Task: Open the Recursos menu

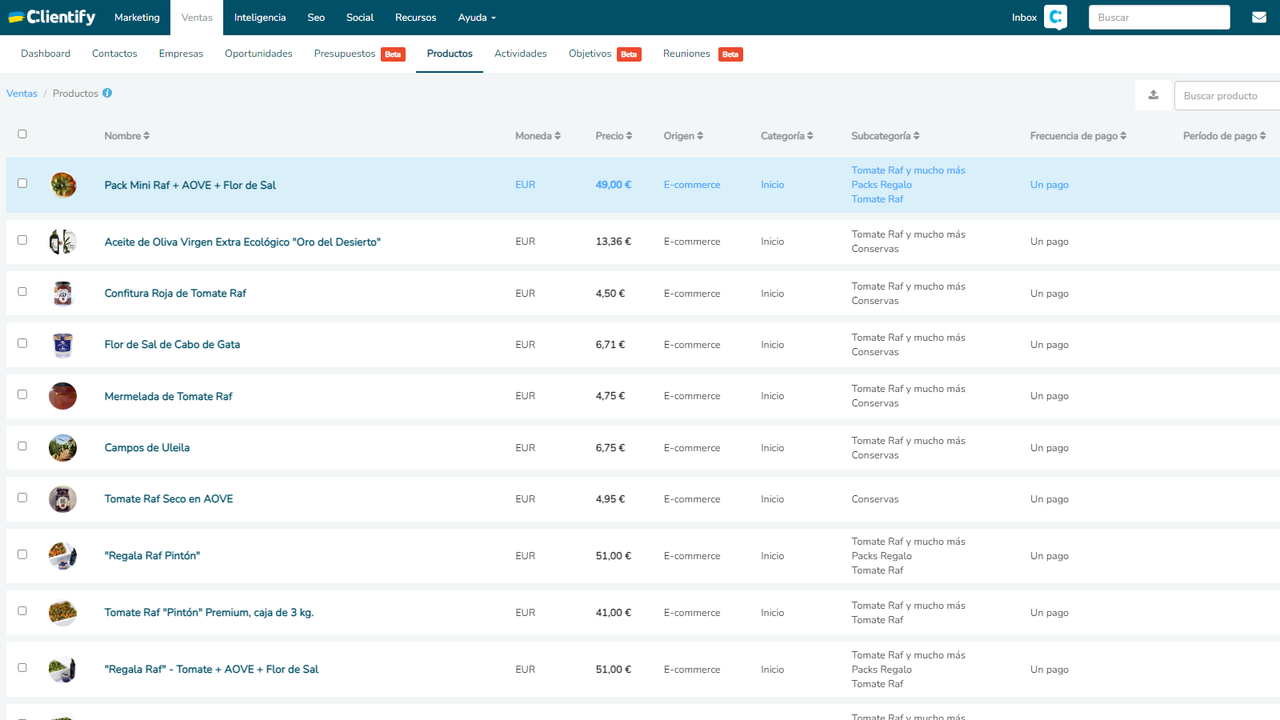Action: (x=415, y=17)
